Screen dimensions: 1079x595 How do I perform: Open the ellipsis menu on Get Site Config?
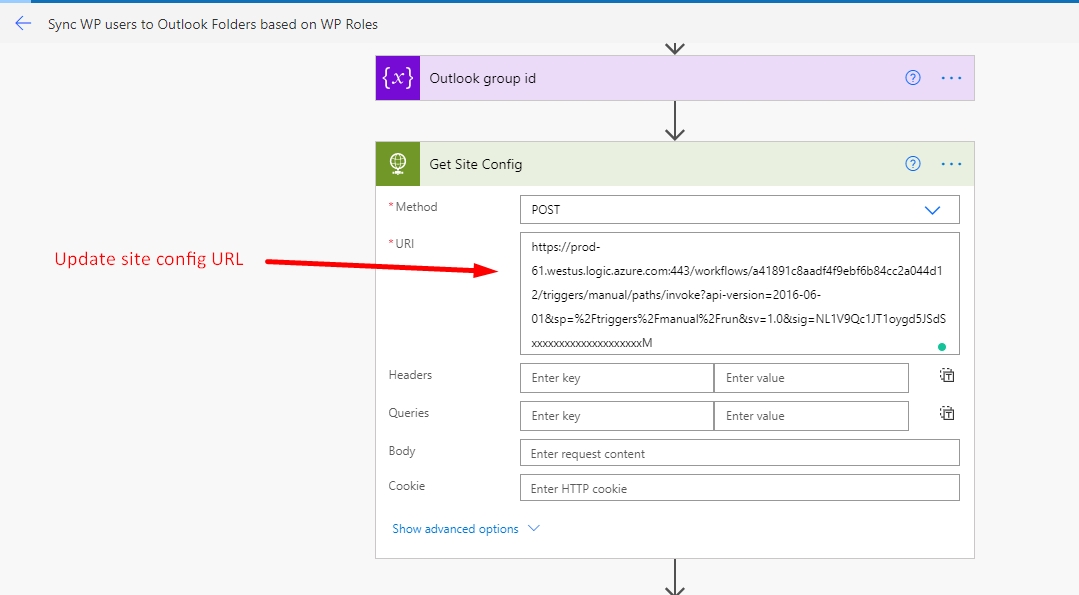(952, 164)
